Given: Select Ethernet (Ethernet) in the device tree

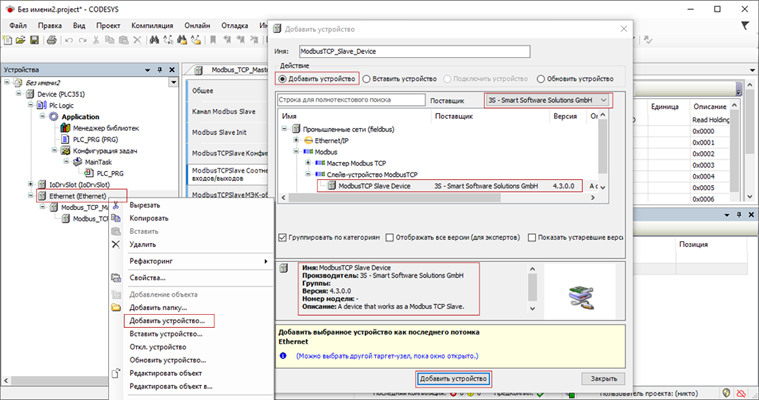Looking at the screenshot, I should 77,196.
